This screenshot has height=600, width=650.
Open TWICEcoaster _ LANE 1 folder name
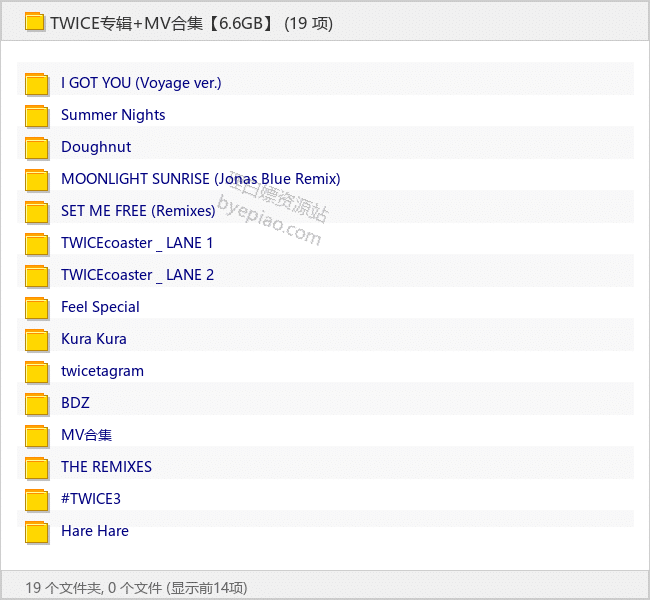[137, 243]
